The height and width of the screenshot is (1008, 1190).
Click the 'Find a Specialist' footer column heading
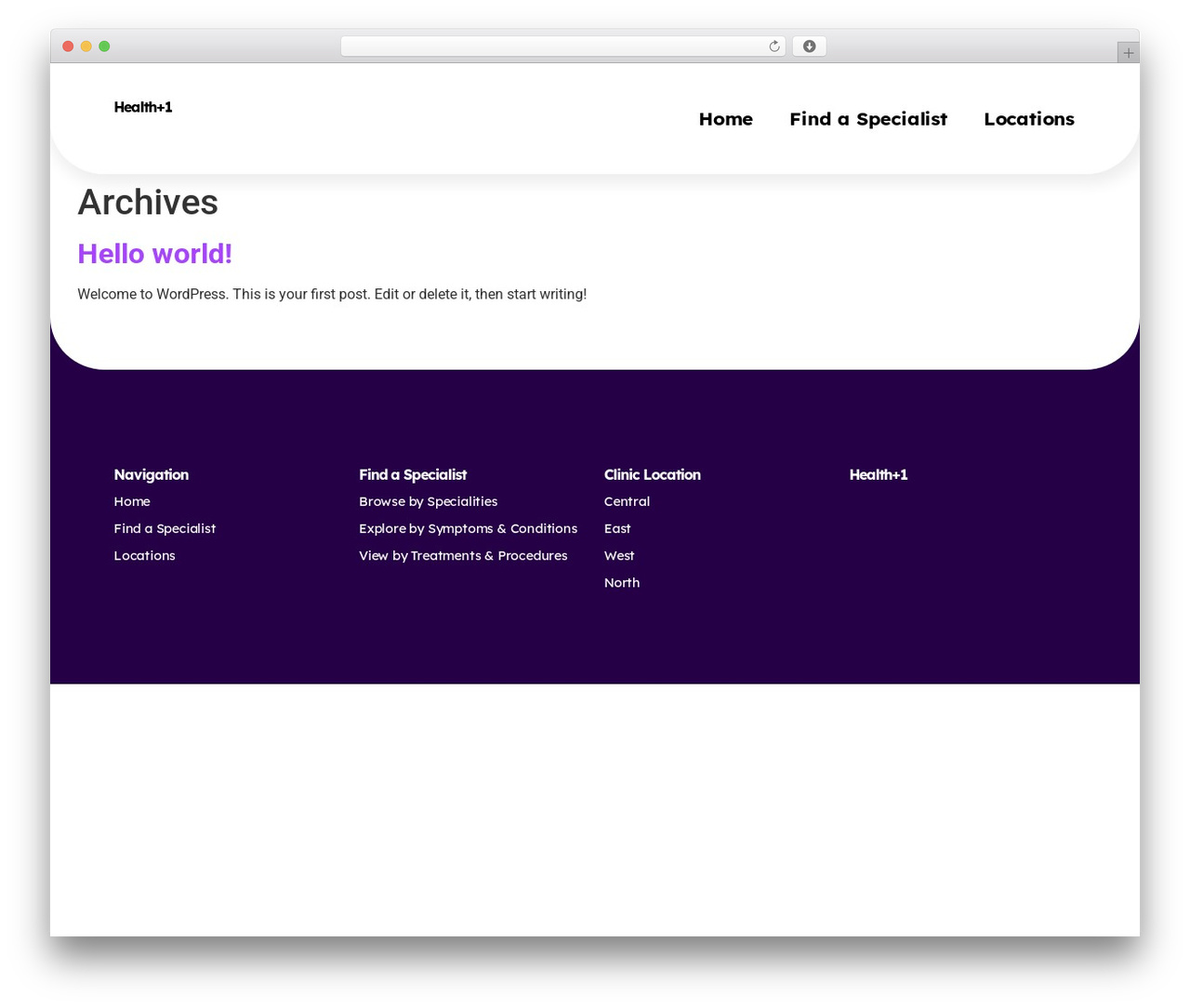[x=413, y=474]
